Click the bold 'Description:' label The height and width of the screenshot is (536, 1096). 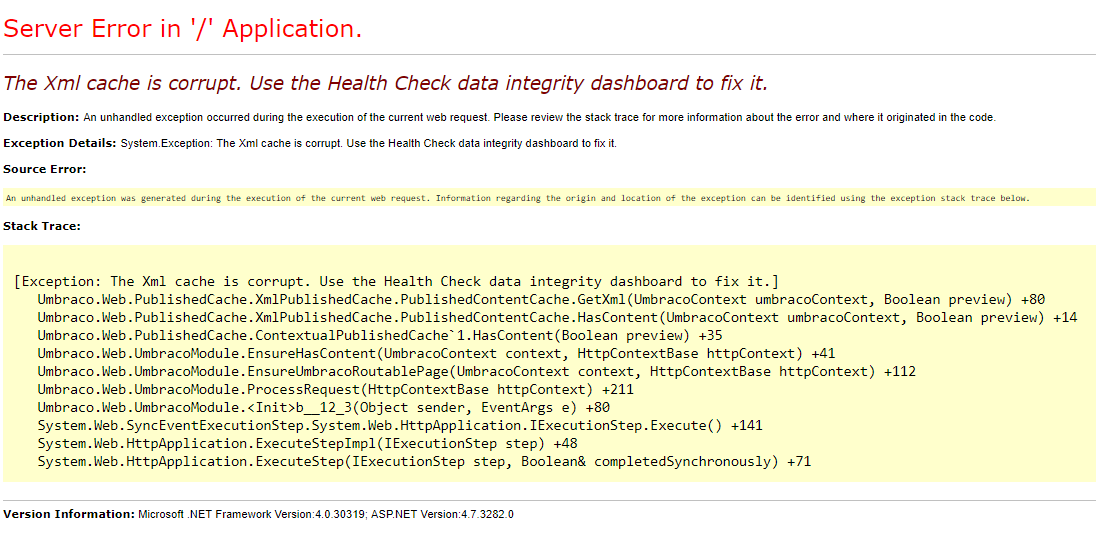41,117
